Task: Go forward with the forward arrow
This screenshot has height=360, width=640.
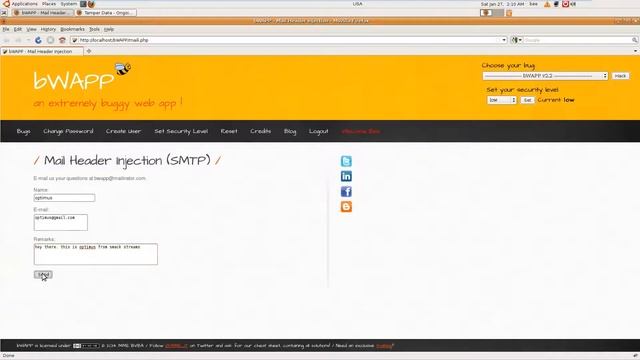Action: (18, 40)
